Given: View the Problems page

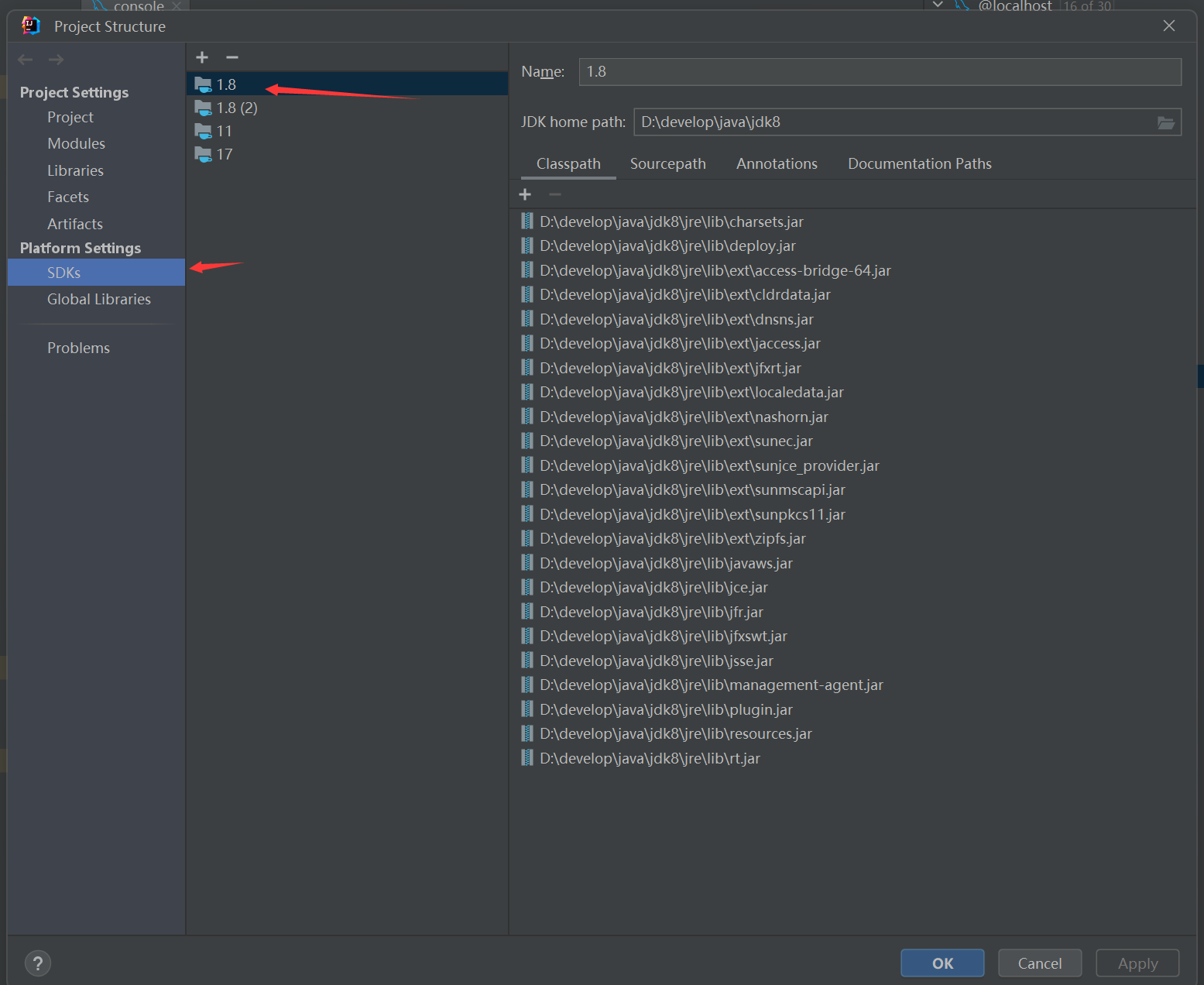Looking at the screenshot, I should [78, 348].
